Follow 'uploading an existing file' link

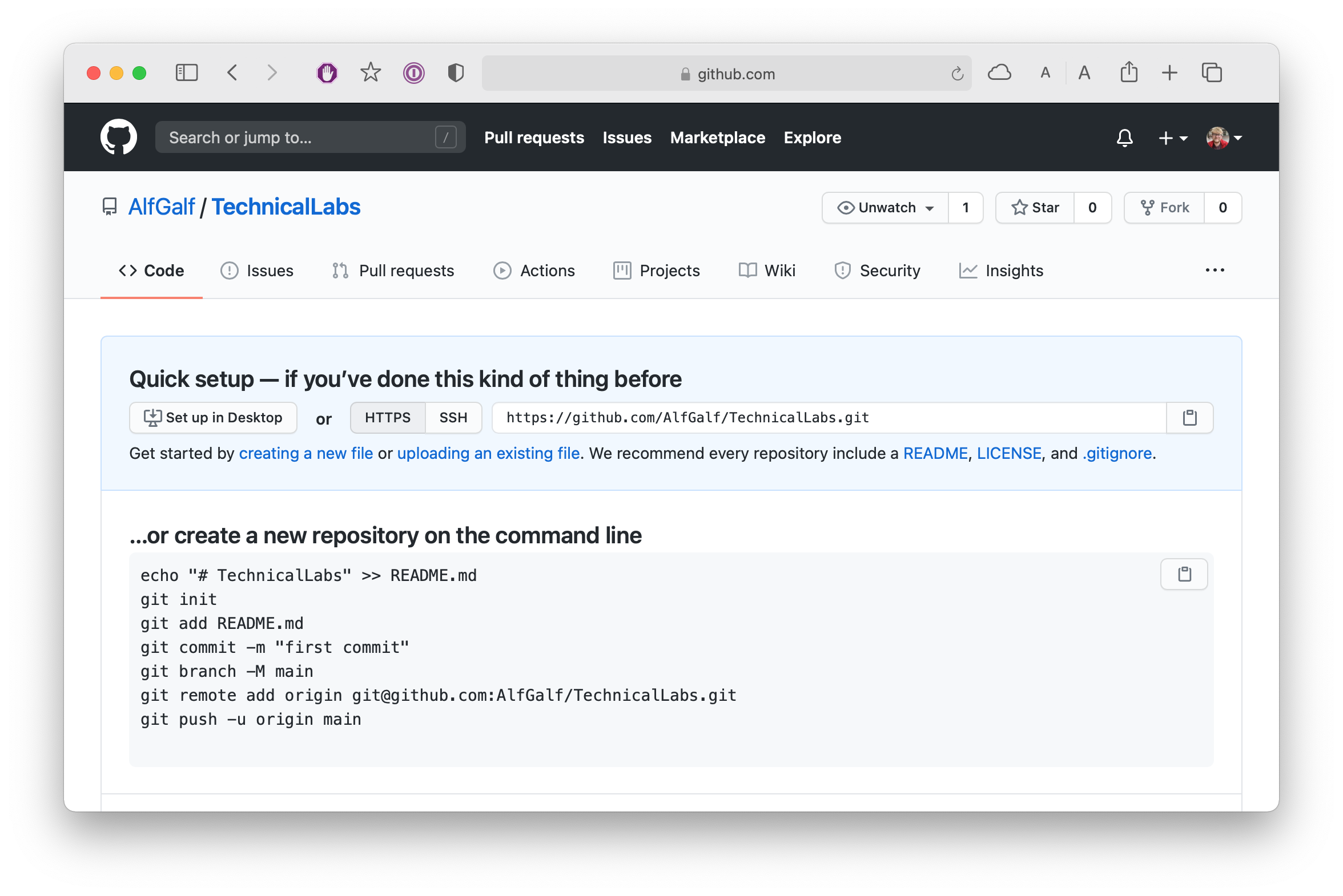488,454
